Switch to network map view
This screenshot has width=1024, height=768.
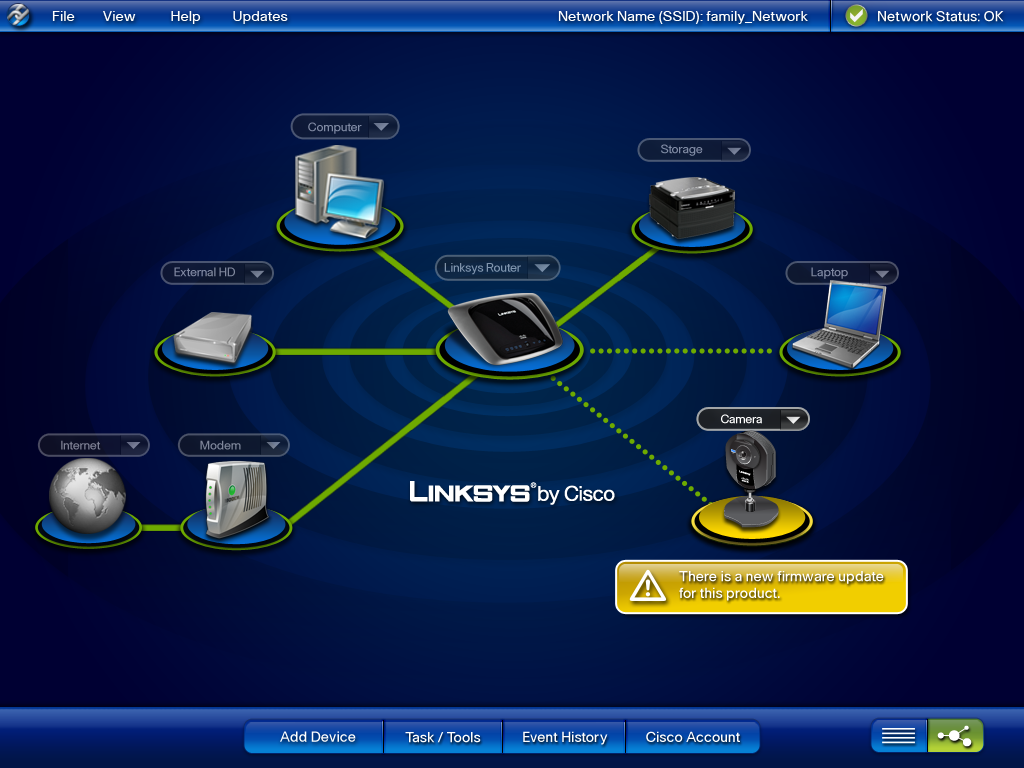pyautogui.click(x=955, y=736)
